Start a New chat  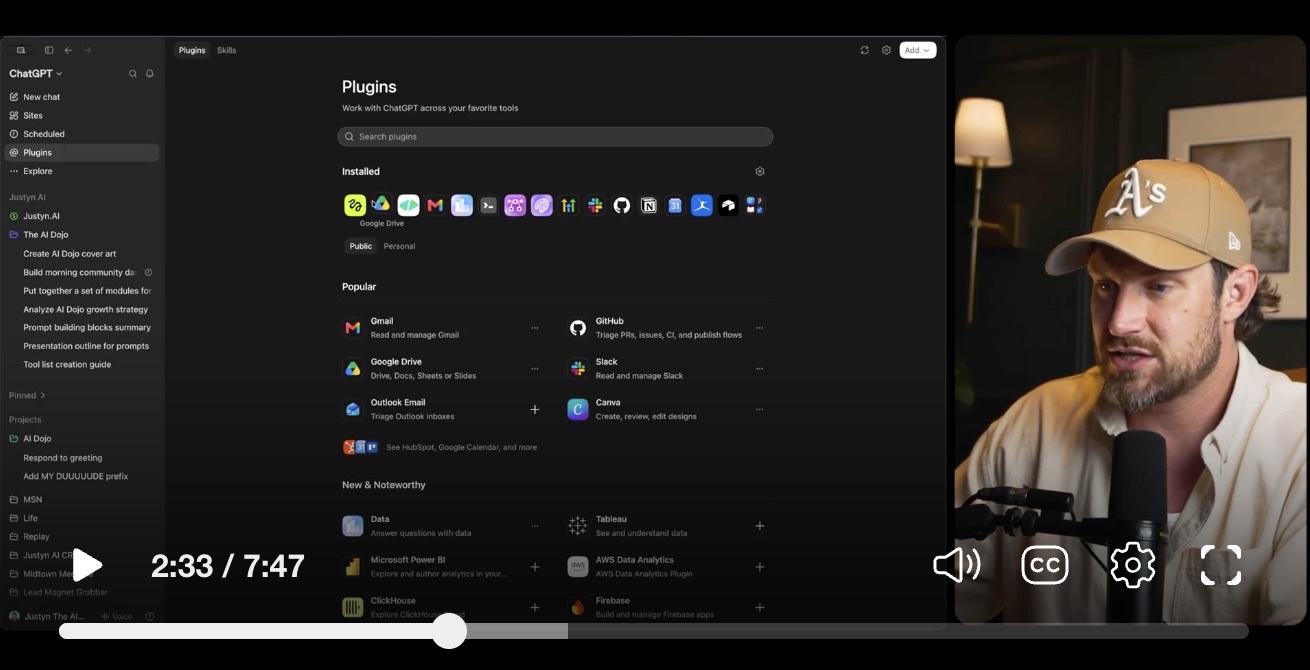82,97
